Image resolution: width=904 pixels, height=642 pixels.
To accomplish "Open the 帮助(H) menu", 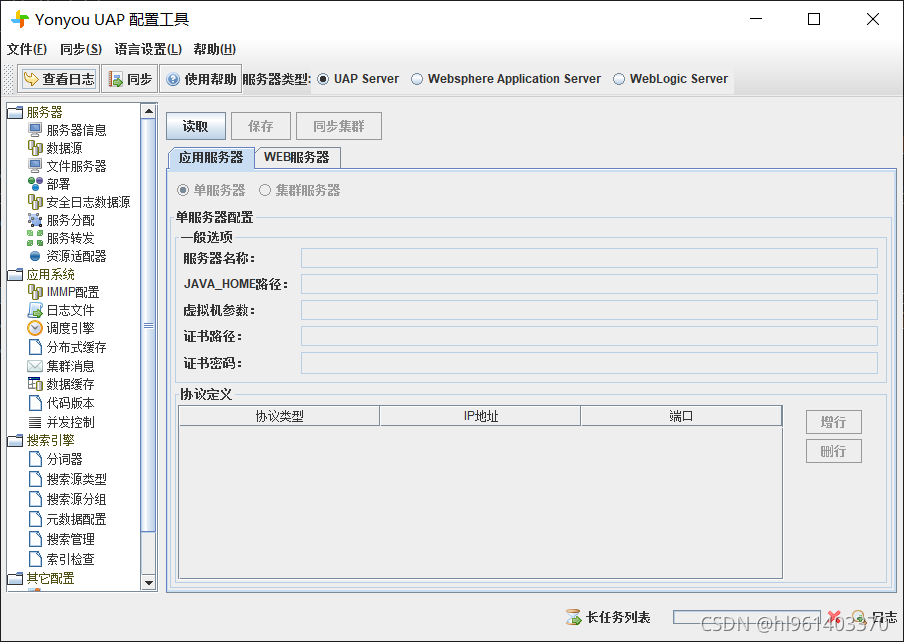I will [214, 49].
